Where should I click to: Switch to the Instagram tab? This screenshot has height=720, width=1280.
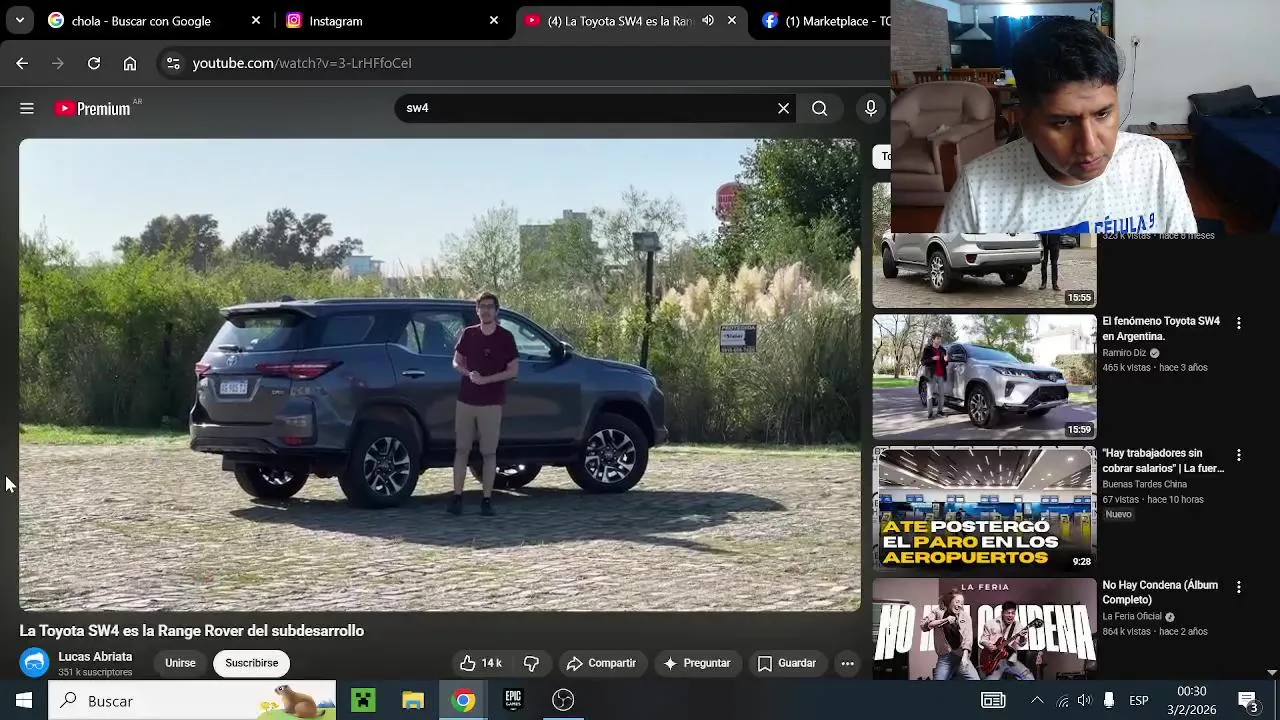point(392,21)
